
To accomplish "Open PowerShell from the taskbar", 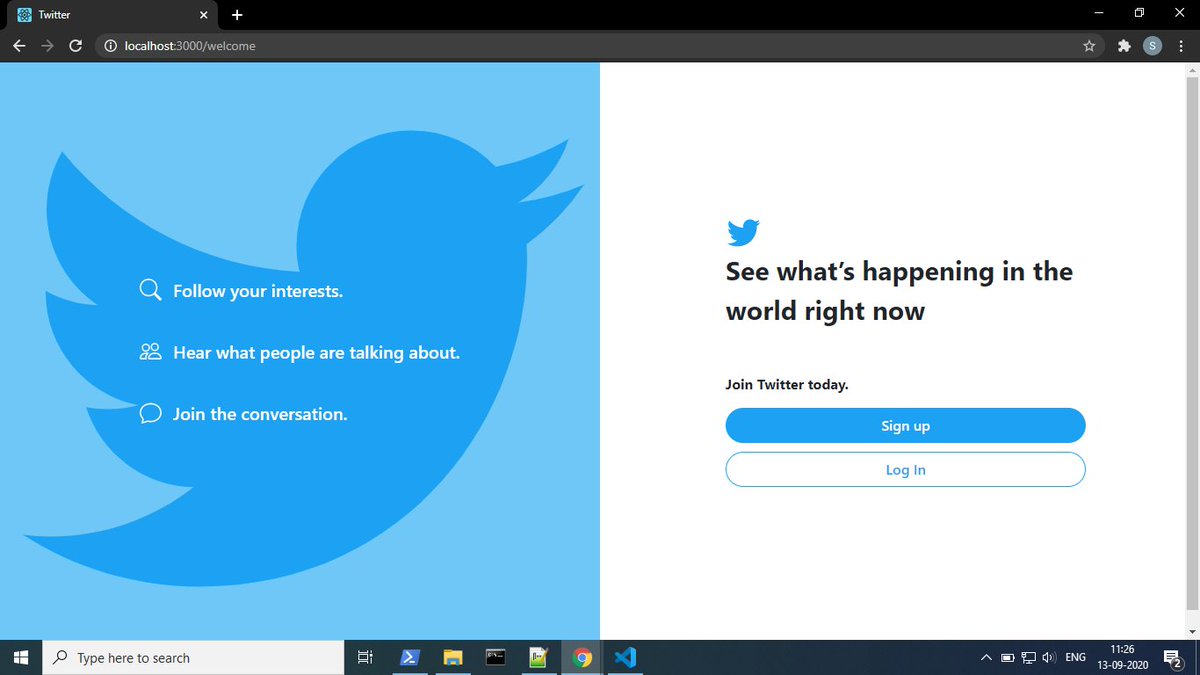I will click(410, 658).
